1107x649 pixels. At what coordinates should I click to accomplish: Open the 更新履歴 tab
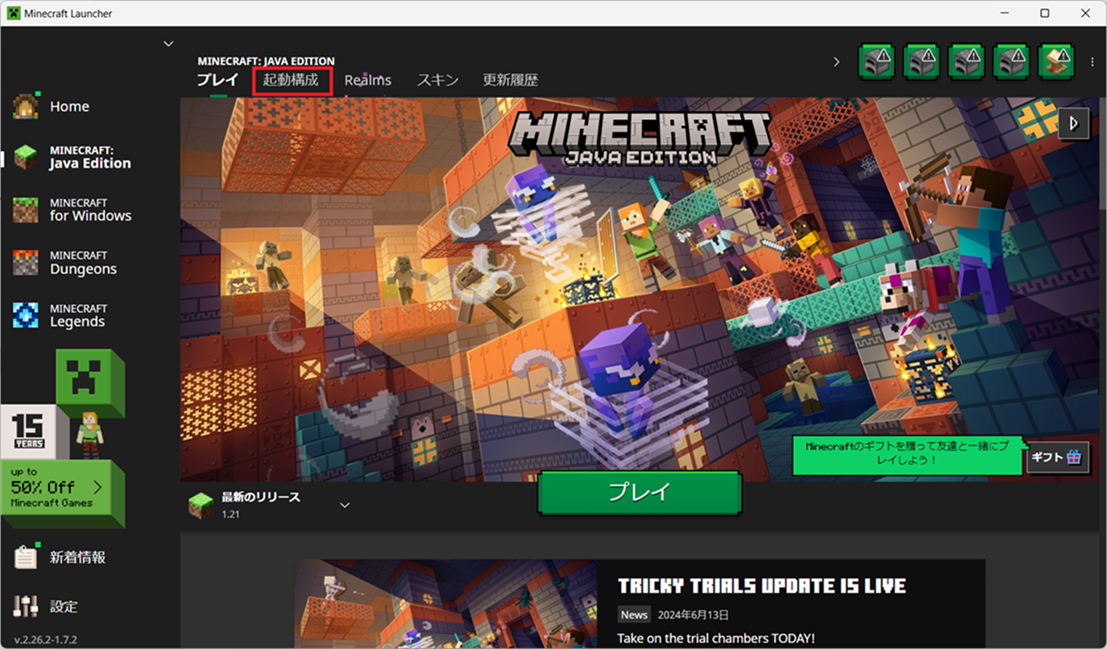click(510, 80)
